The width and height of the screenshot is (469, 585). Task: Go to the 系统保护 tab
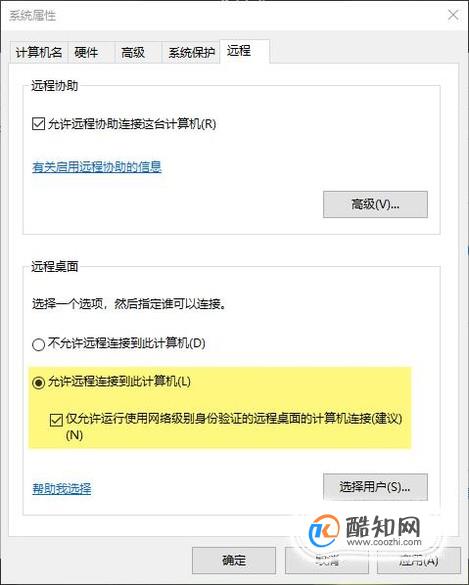tap(191, 52)
